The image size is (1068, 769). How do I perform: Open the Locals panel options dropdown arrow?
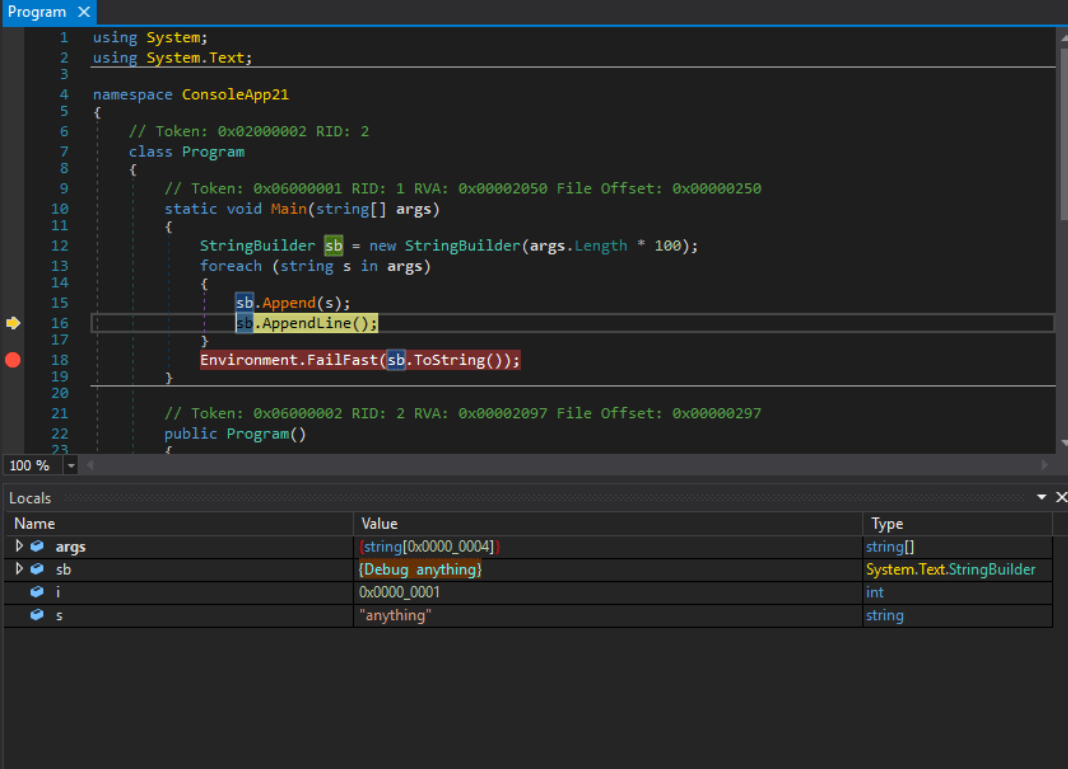[1042, 497]
